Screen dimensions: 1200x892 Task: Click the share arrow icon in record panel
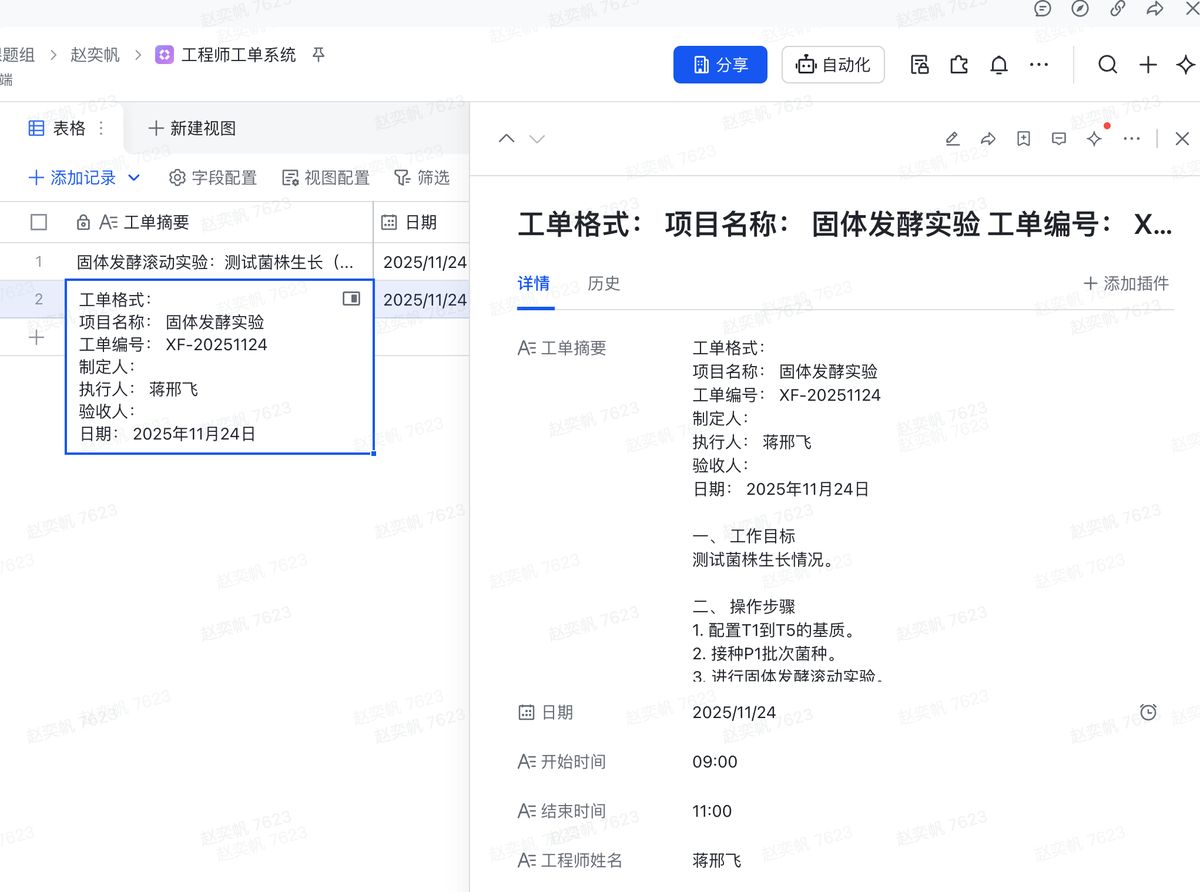[x=988, y=139]
